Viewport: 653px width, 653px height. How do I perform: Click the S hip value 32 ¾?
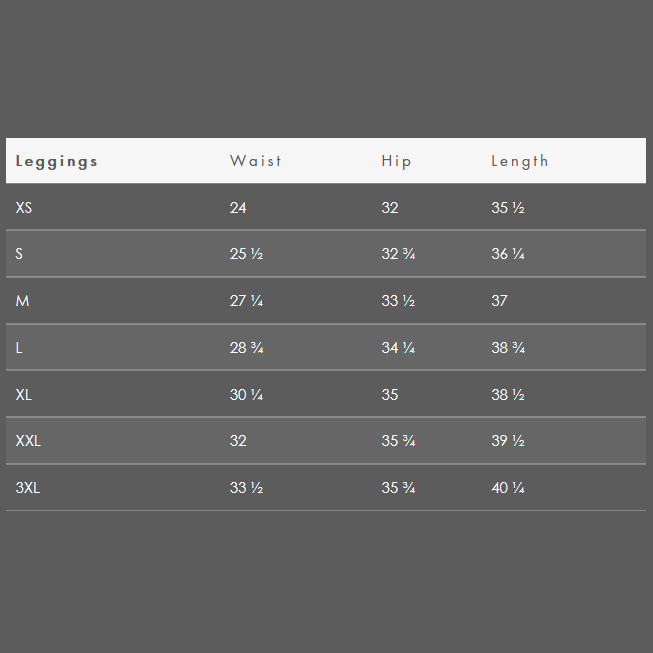[398, 254]
